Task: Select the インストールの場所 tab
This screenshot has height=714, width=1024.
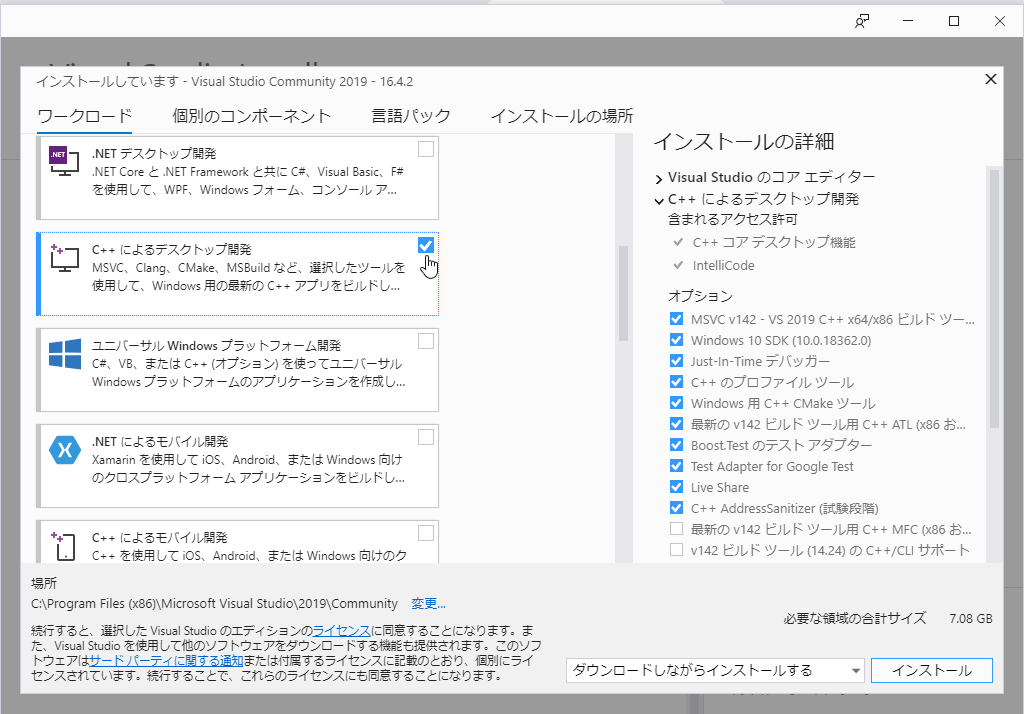Action: pyautogui.click(x=561, y=115)
